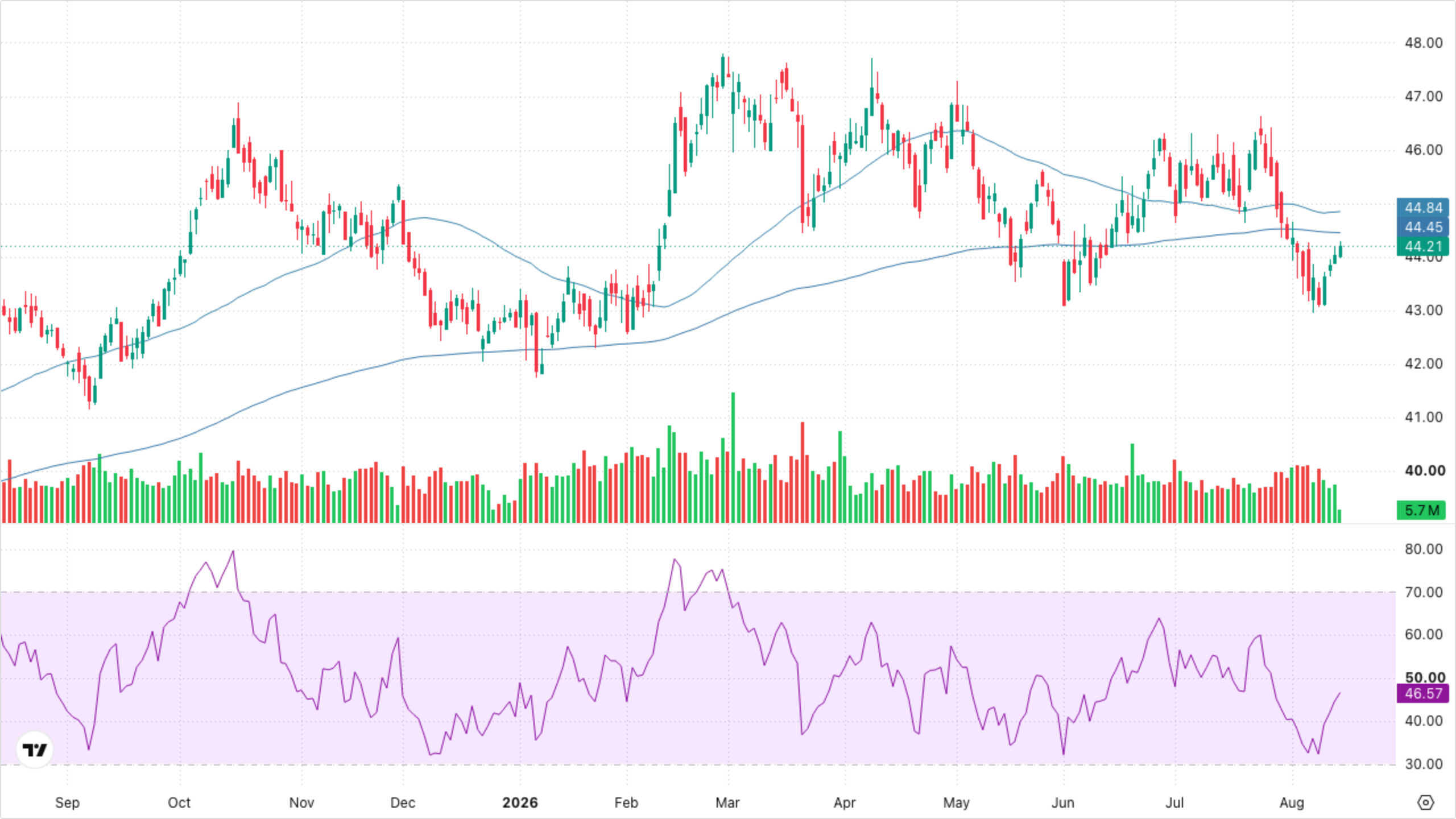Click the 70.00 RSI overbought level label

[1423, 592]
